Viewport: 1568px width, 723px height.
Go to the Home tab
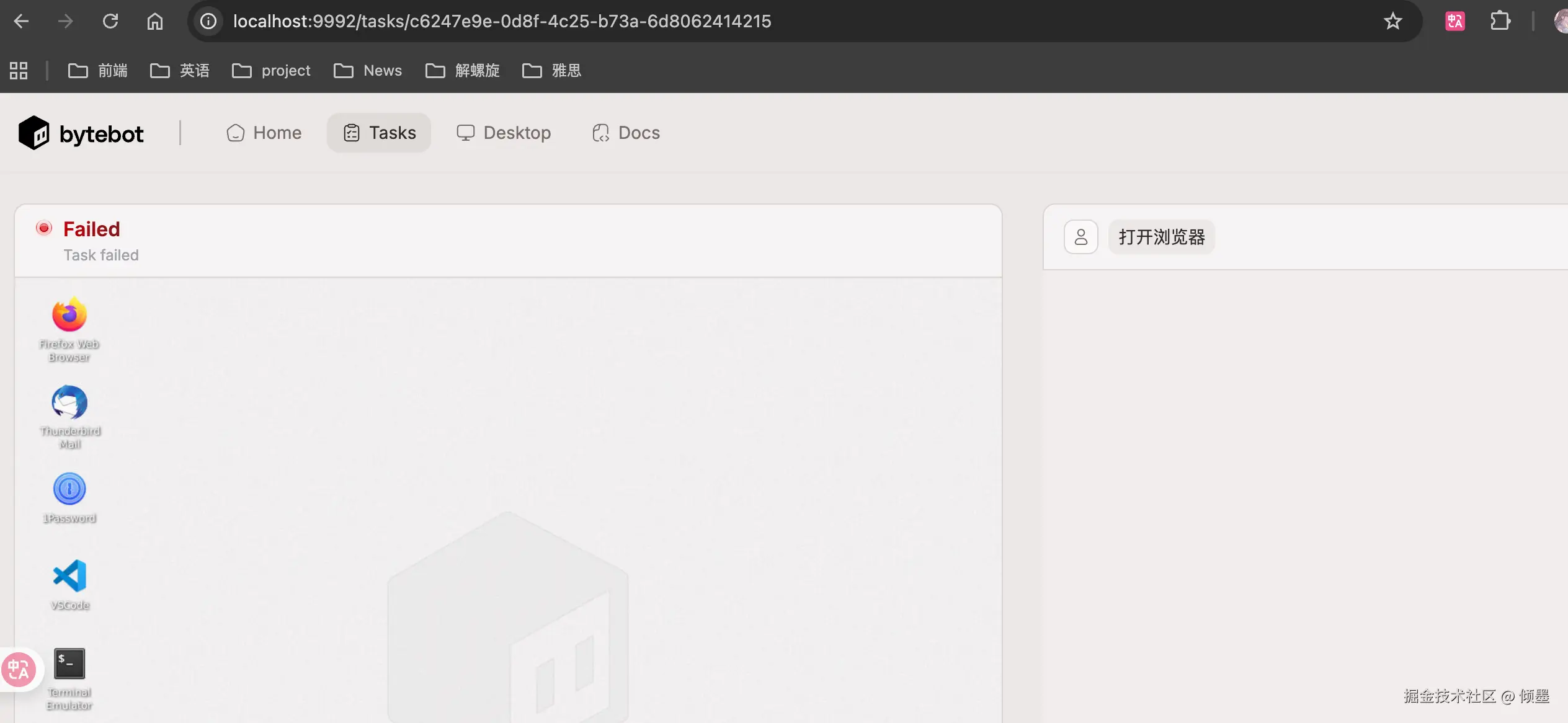tap(264, 133)
